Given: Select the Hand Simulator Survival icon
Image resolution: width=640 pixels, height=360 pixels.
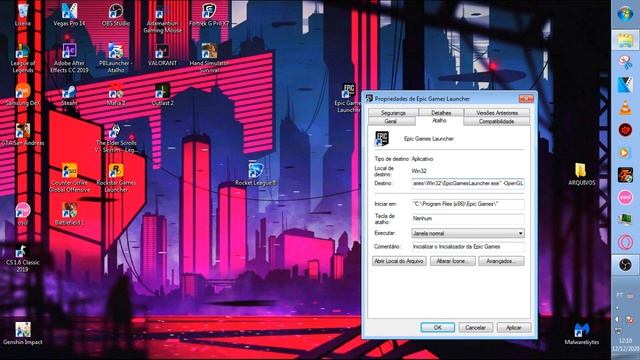Looking at the screenshot, I should pos(209,58).
